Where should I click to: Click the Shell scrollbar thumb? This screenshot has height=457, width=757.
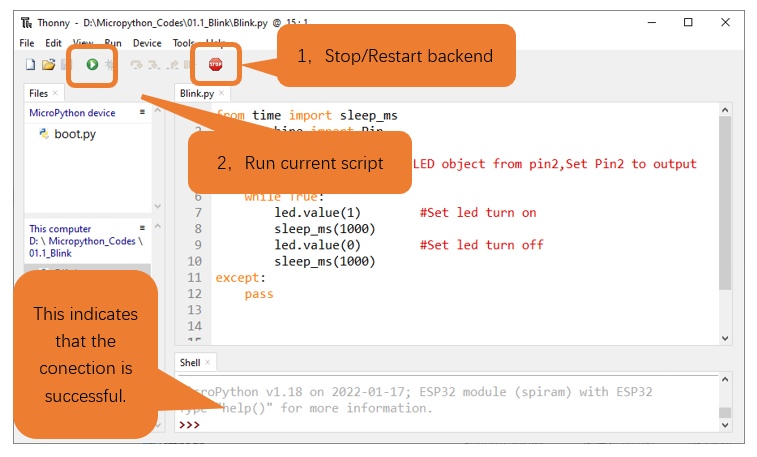pyautogui.click(x=725, y=413)
